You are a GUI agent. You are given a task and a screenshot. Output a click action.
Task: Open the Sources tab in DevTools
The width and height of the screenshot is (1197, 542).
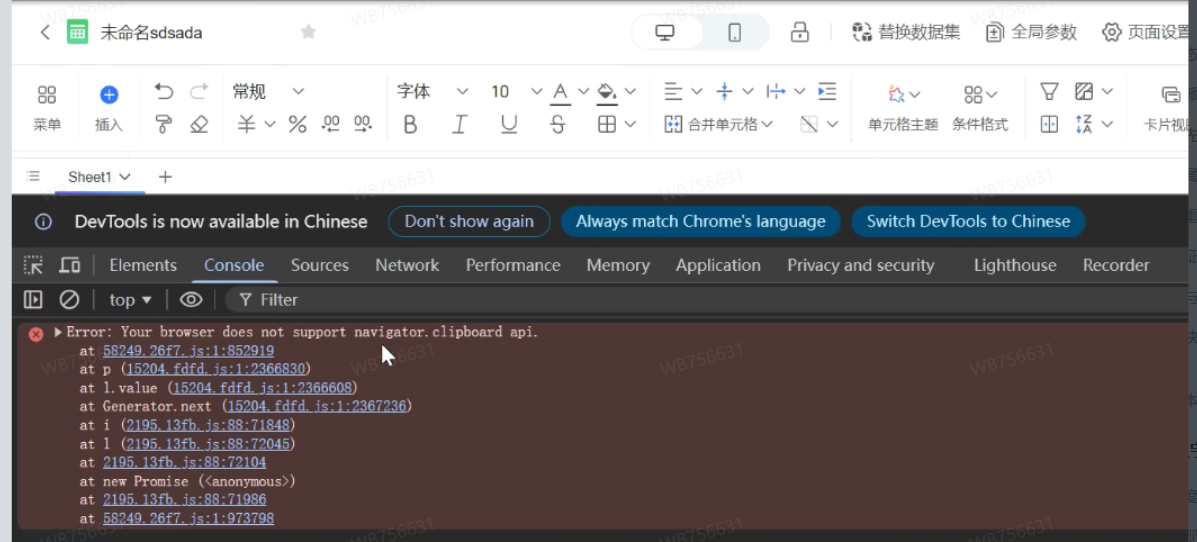pyautogui.click(x=319, y=265)
